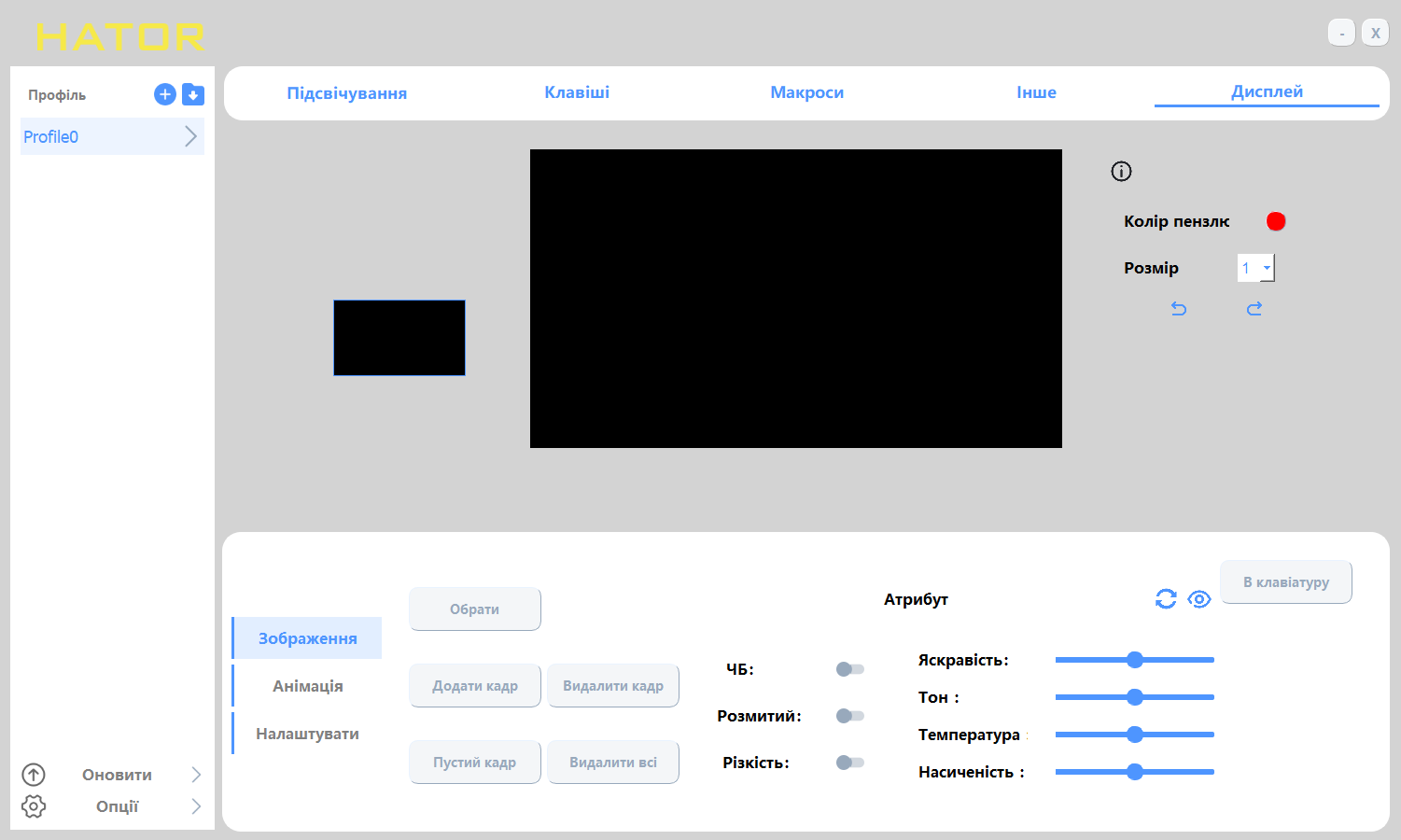The width and height of the screenshot is (1401, 840).
Task: Switch to the Підсвічування tab
Action: pyautogui.click(x=347, y=93)
